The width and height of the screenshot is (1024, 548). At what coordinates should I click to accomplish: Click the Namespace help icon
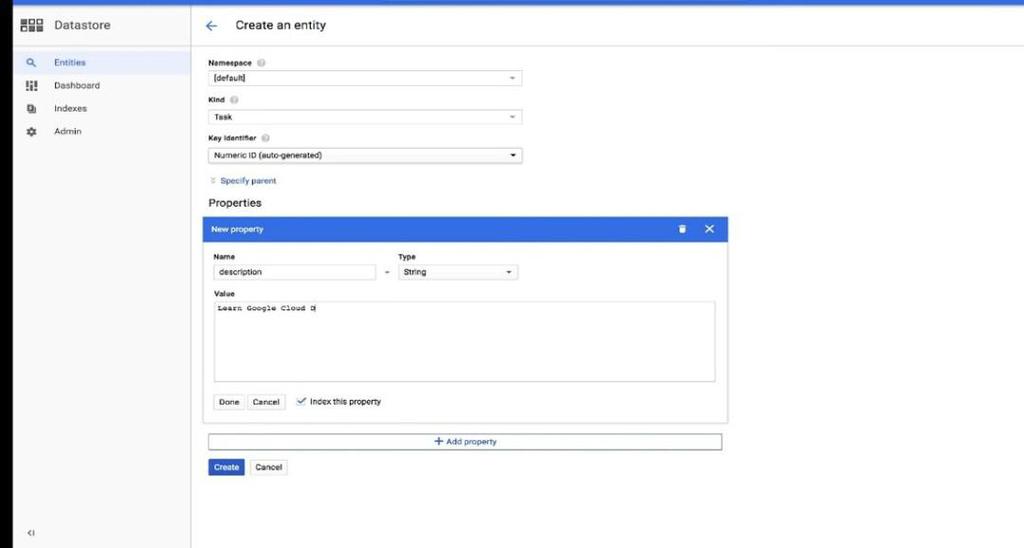[261, 63]
